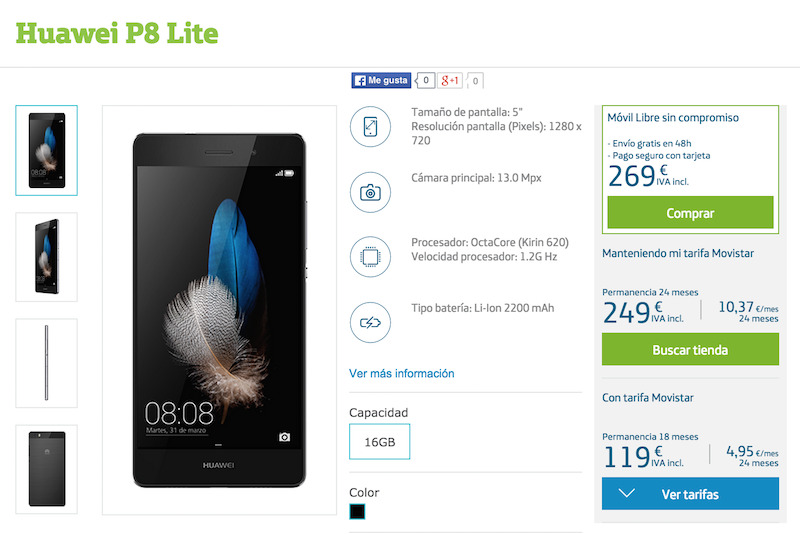Click the Facebook like counter bubble
This screenshot has width=800, height=534.
point(425,80)
